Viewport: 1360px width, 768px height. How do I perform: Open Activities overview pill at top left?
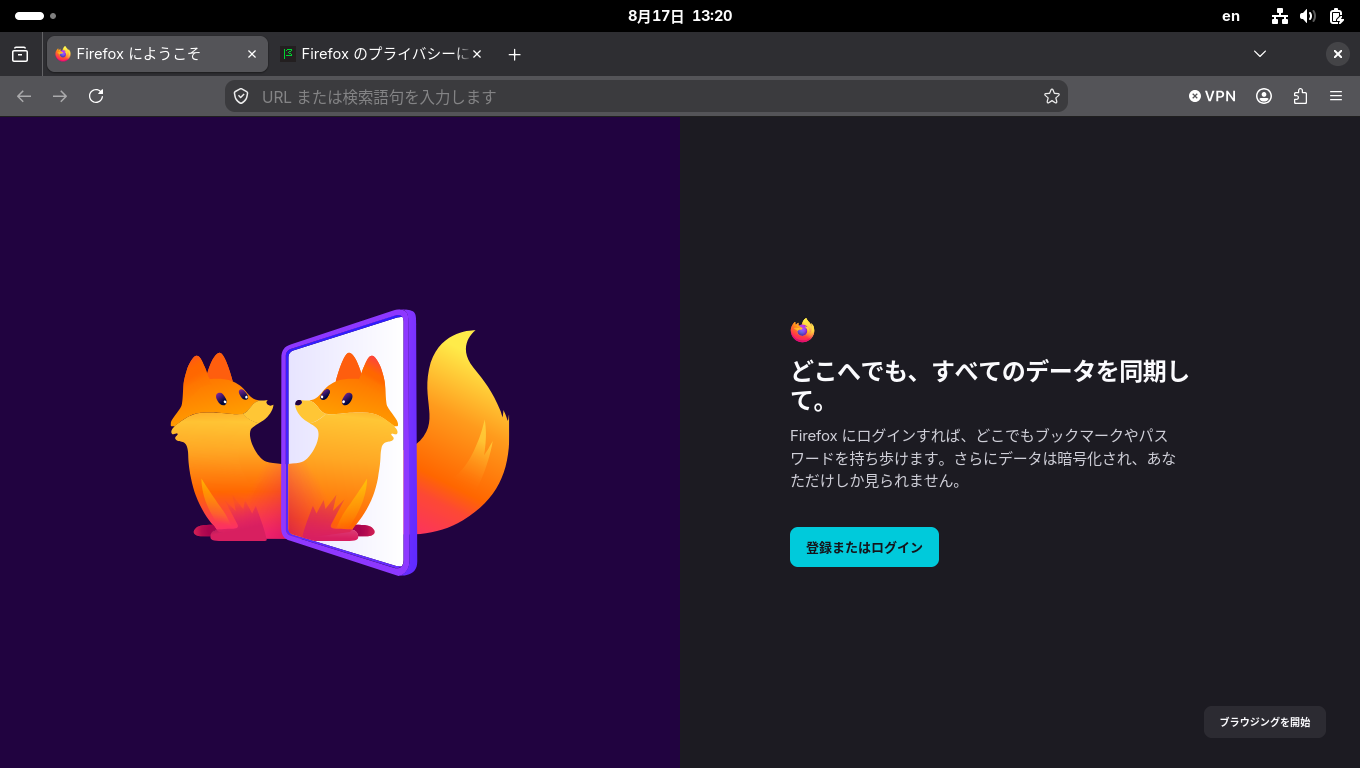pyautogui.click(x=35, y=16)
